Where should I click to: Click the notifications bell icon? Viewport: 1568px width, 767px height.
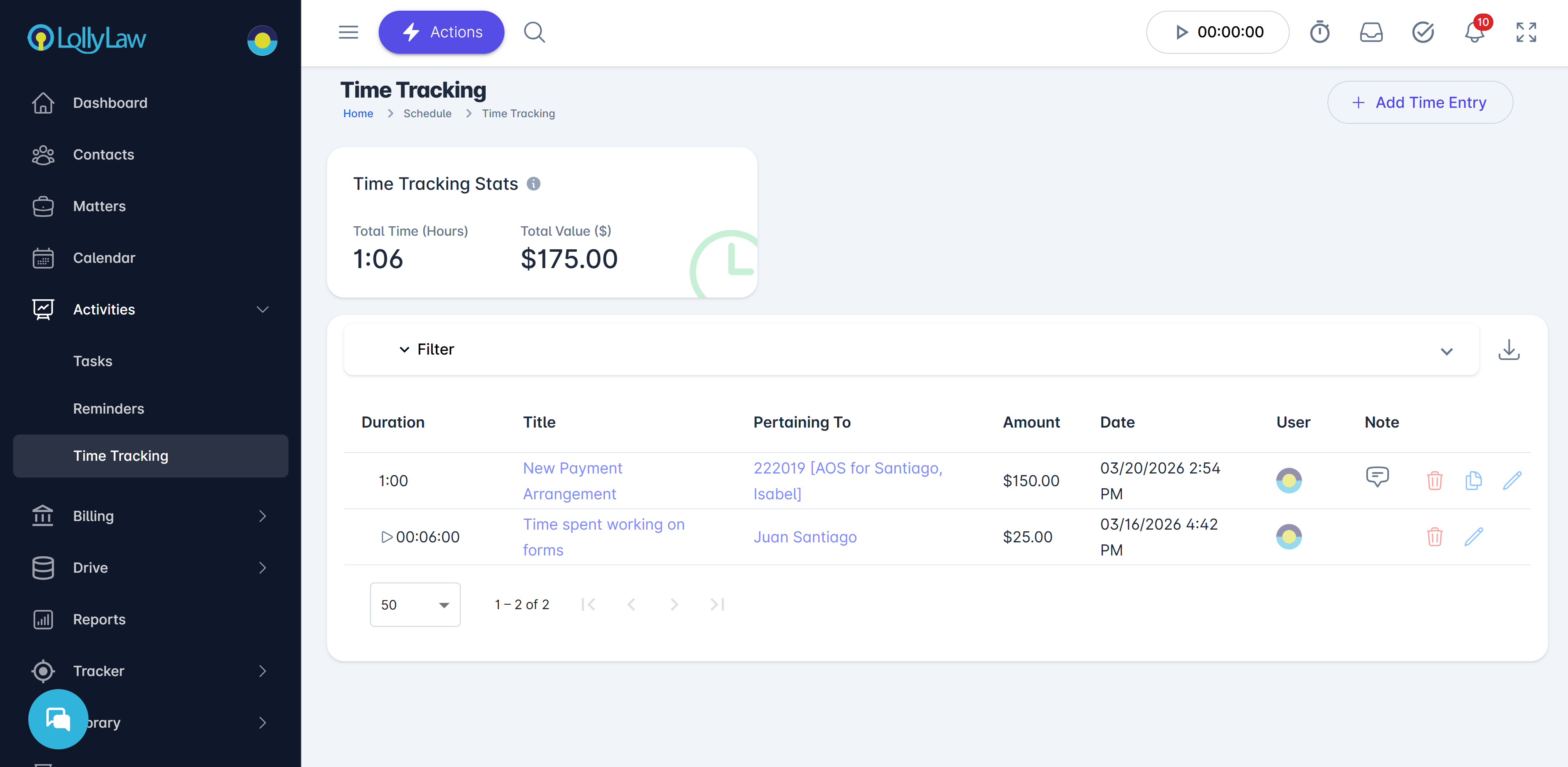(x=1474, y=32)
